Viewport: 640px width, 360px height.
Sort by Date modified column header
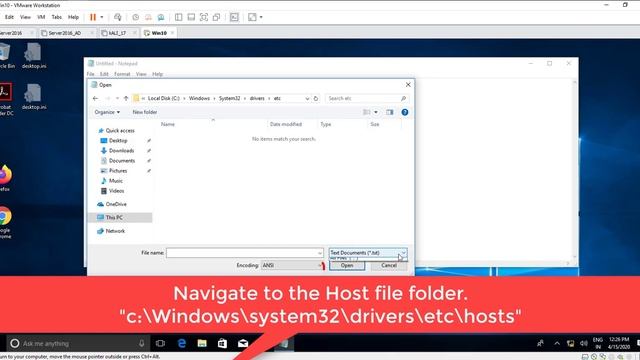(286, 124)
